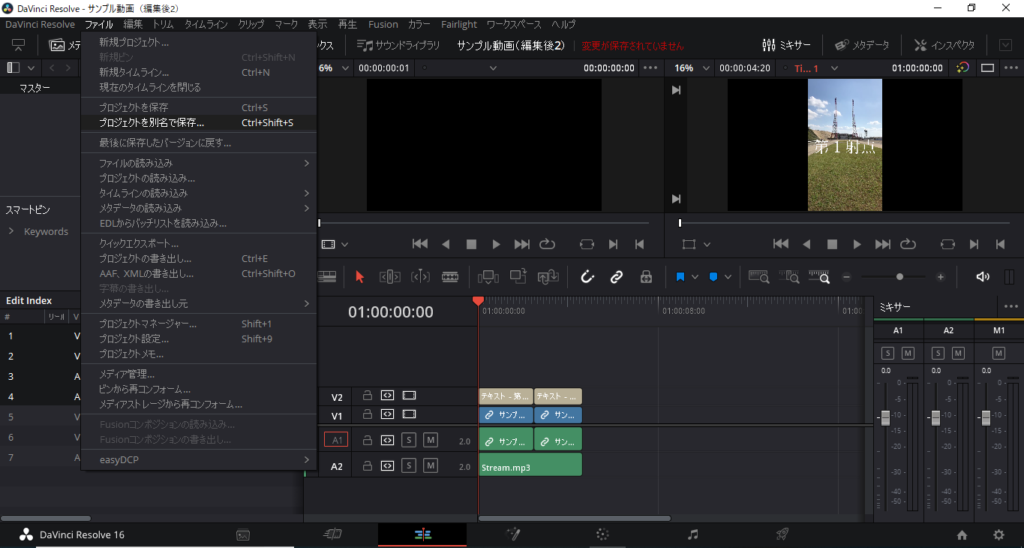Solo audio track A1 with S button

(x=409, y=440)
